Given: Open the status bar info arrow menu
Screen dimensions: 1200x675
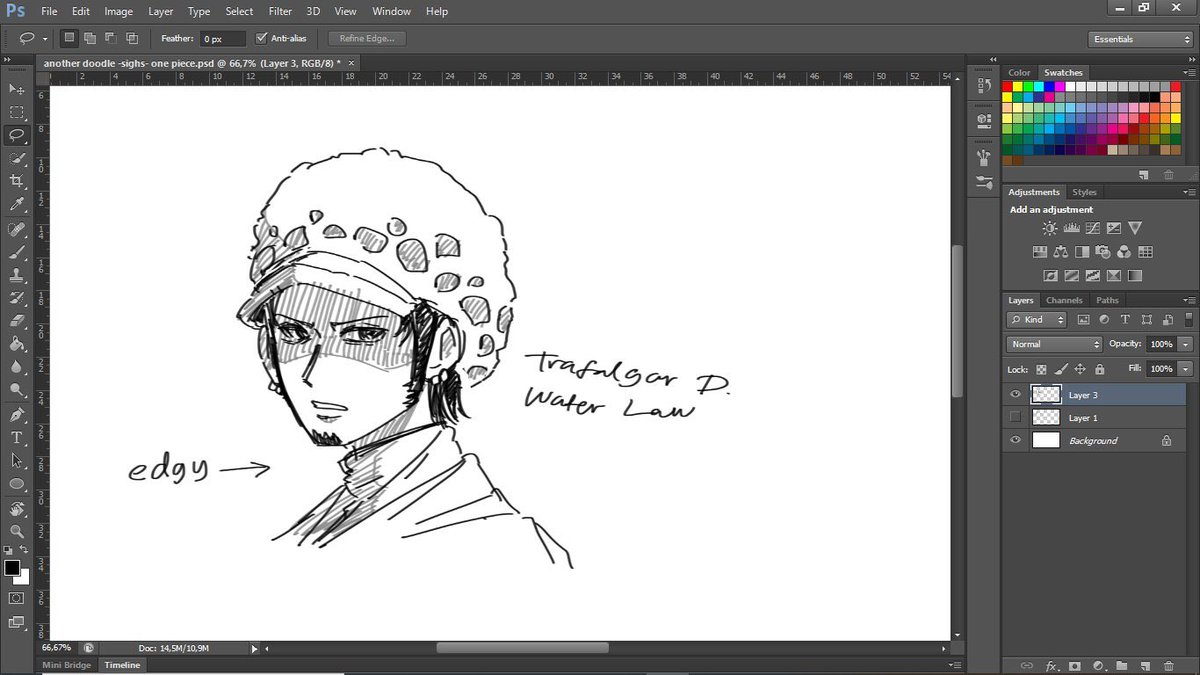Looking at the screenshot, I should coord(254,649).
